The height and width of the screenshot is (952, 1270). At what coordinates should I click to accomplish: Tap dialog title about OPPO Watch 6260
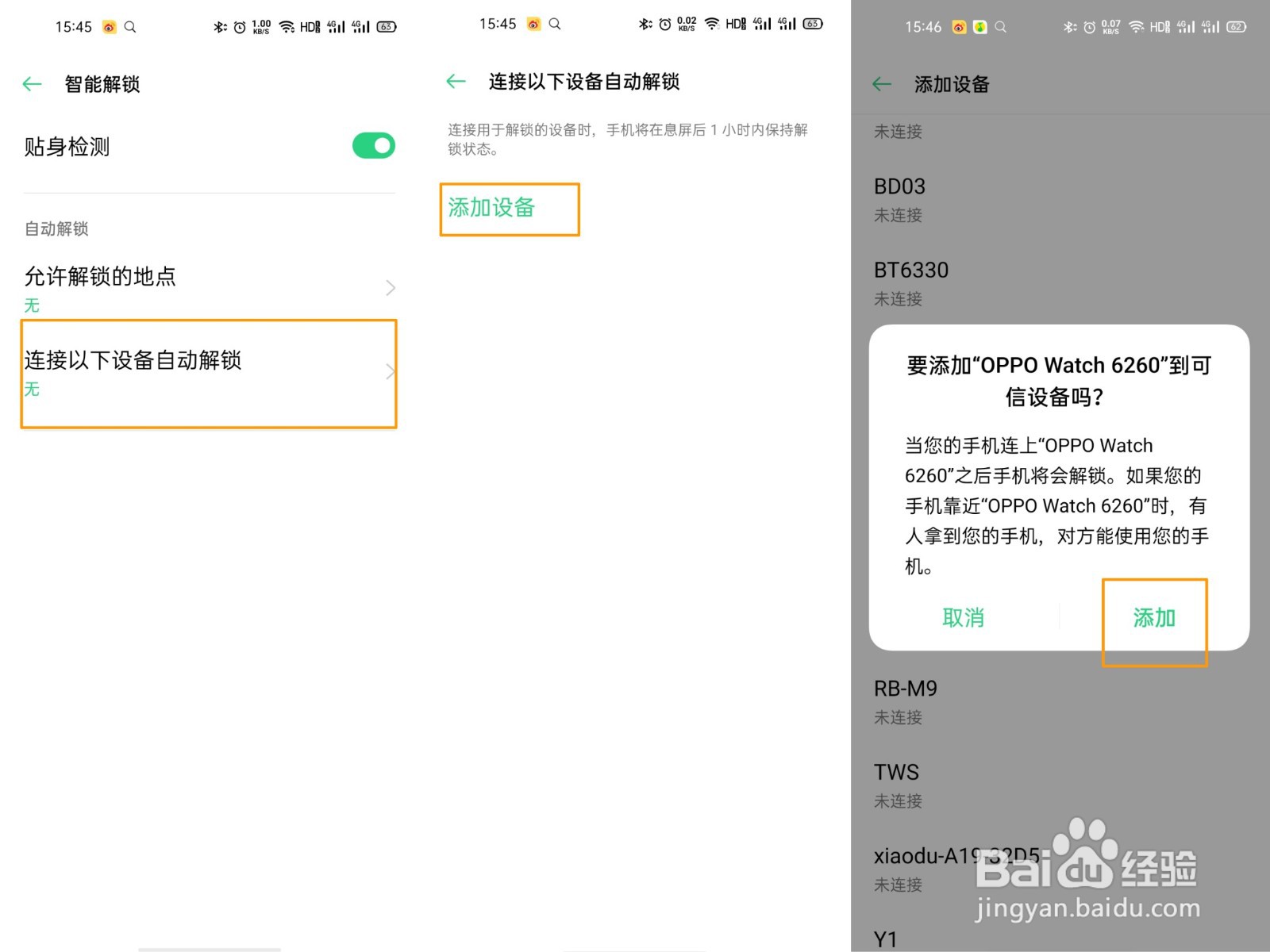tap(1059, 381)
